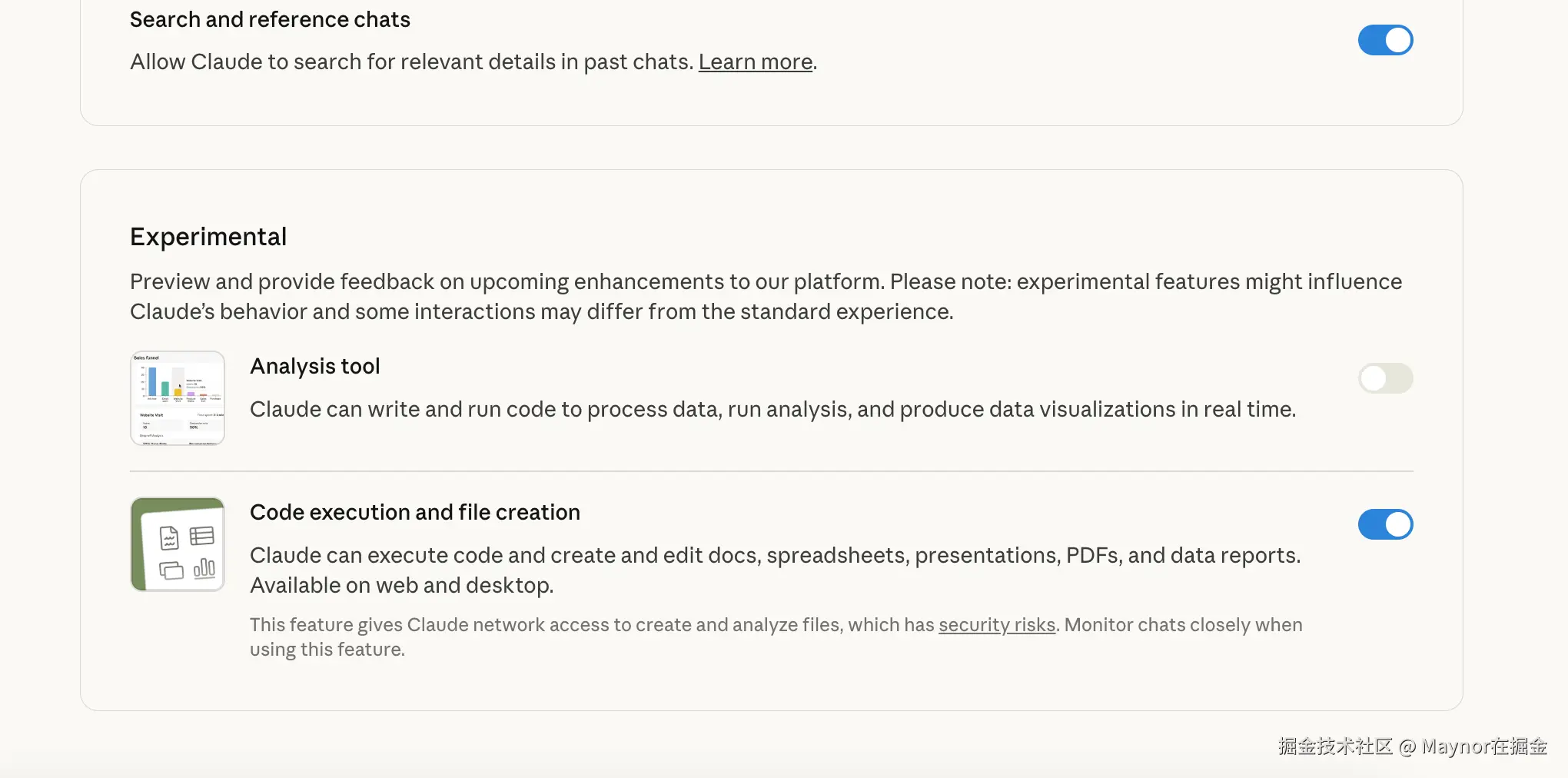Disable Code execution and file creation toggle
1568x778 pixels.
(x=1385, y=524)
